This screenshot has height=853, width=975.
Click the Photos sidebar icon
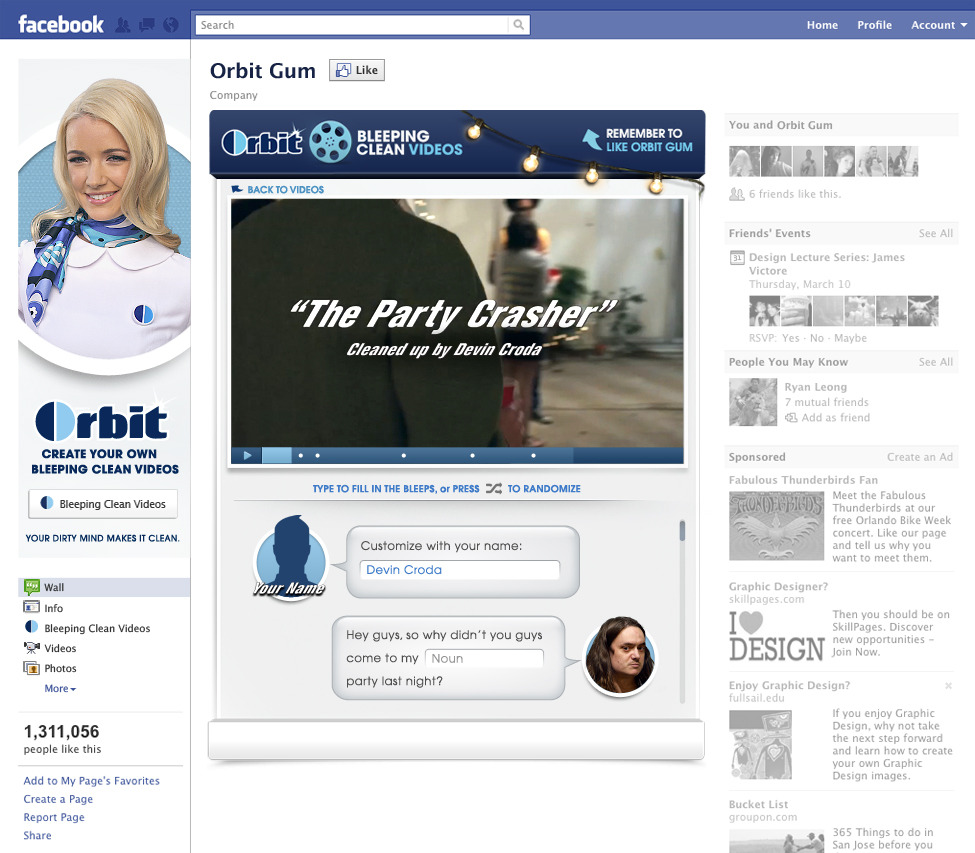click(31, 668)
